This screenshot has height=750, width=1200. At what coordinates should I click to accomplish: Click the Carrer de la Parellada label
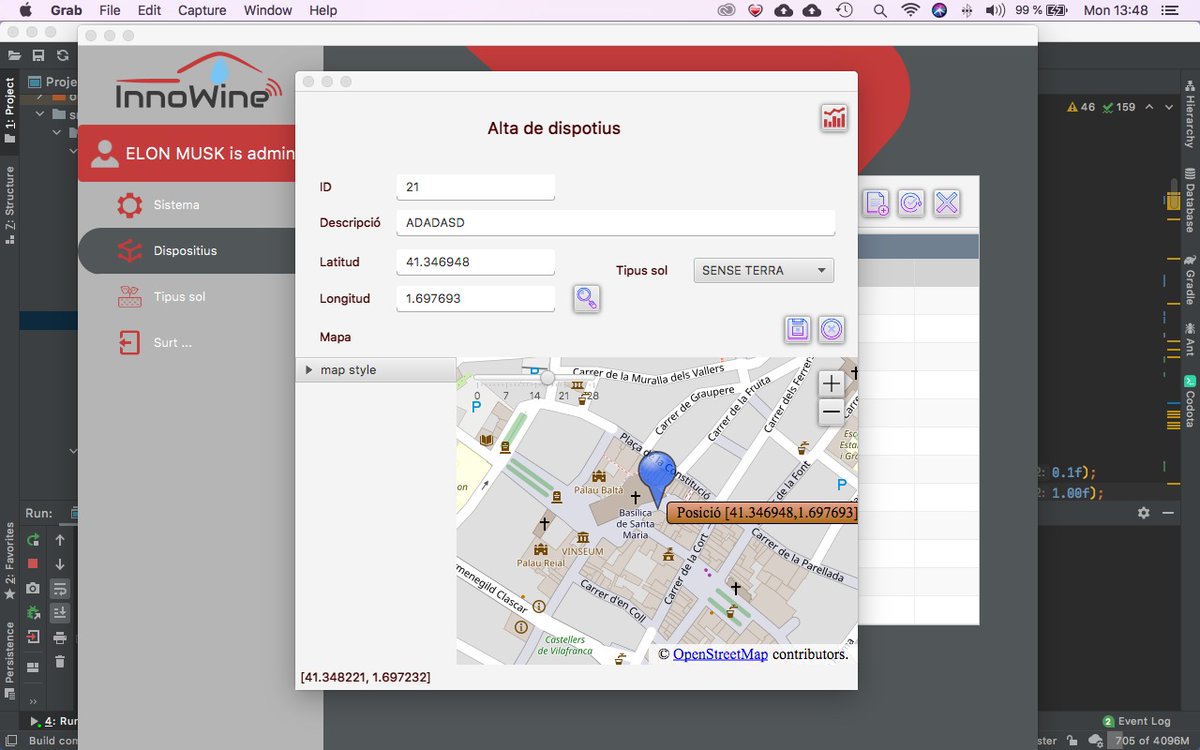(x=797, y=556)
